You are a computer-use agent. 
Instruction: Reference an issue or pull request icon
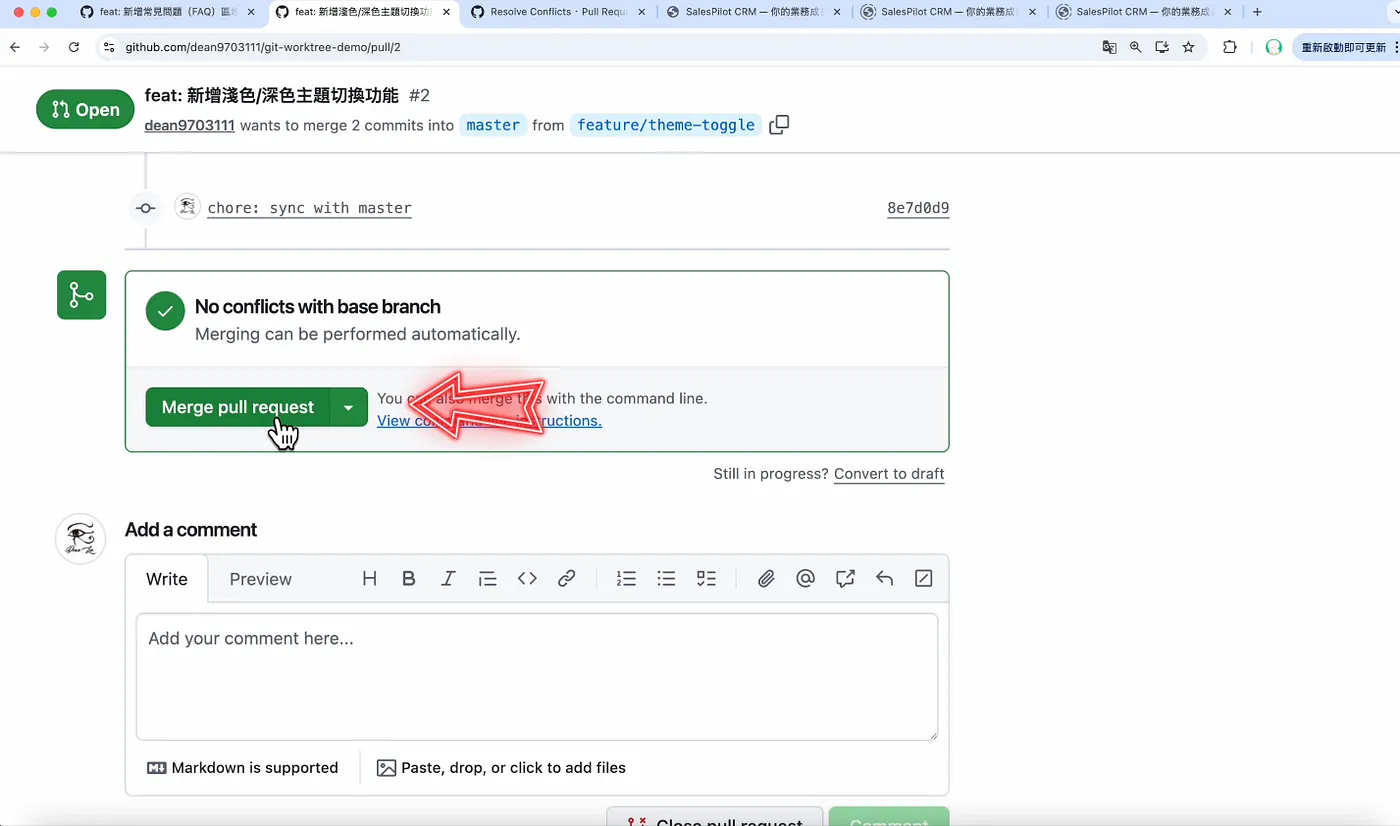click(845, 578)
